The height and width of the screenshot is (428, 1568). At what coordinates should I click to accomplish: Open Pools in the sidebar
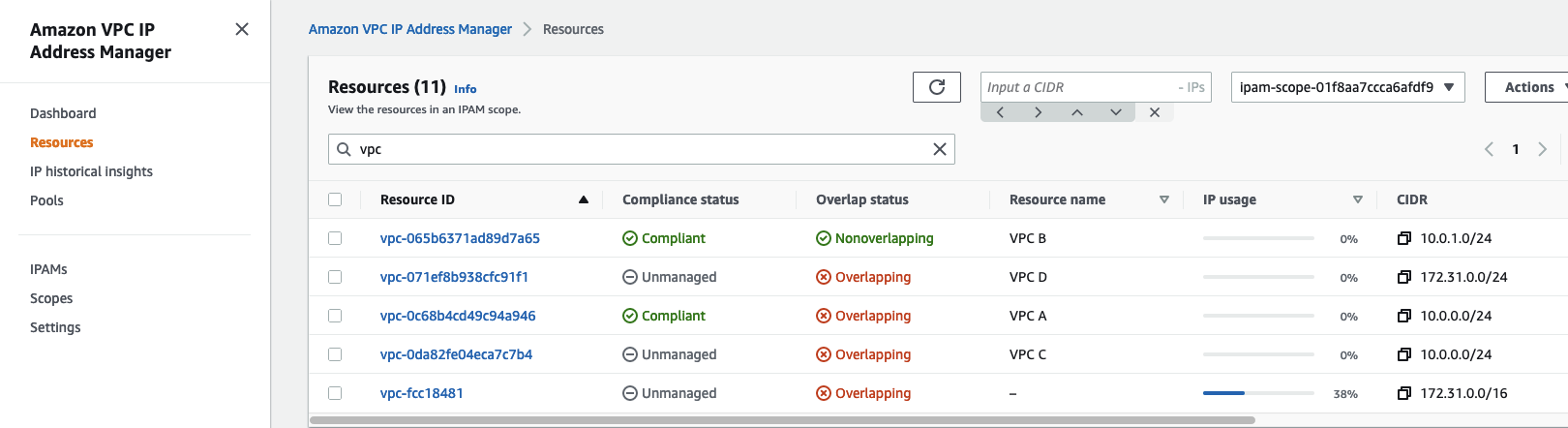pos(46,200)
